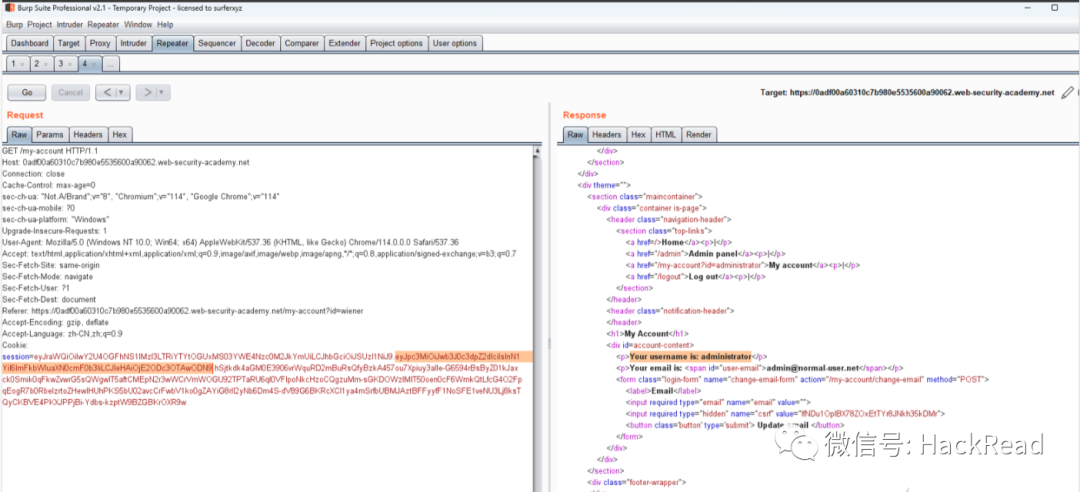Close Repeater tab 2 with its x
Viewport: 1080px width, 492px height.
(46, 64)
